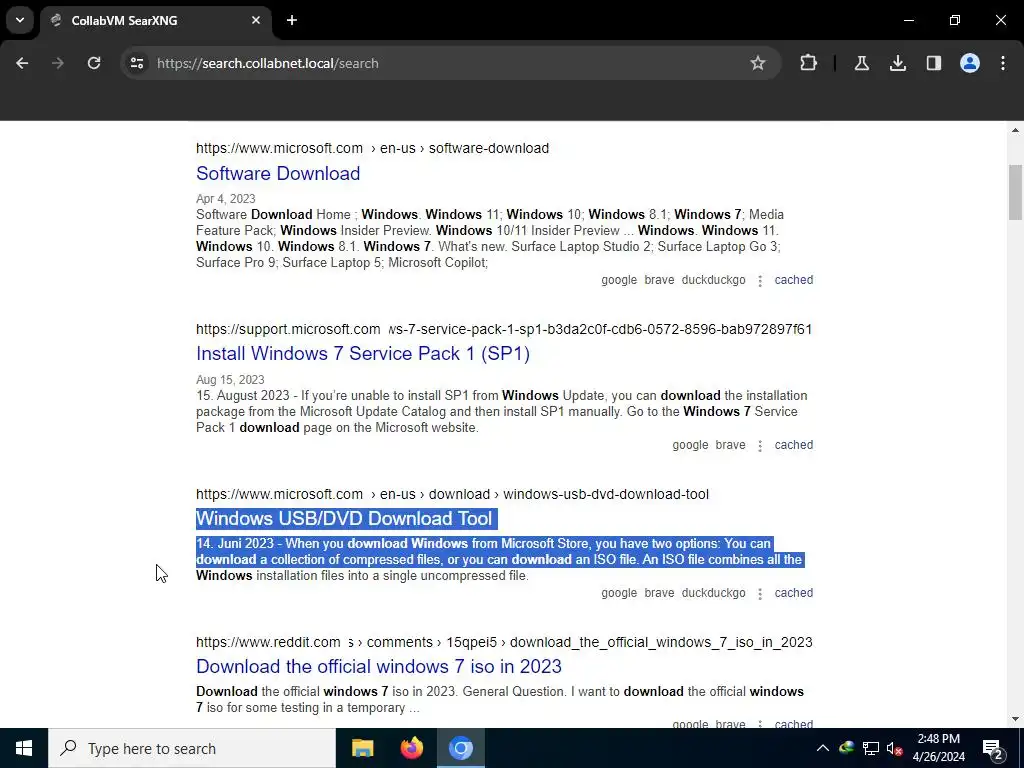Open cached version of USB/DVD Download Tool
Viewport: 1024px width, 768px height.
[793, 593]
